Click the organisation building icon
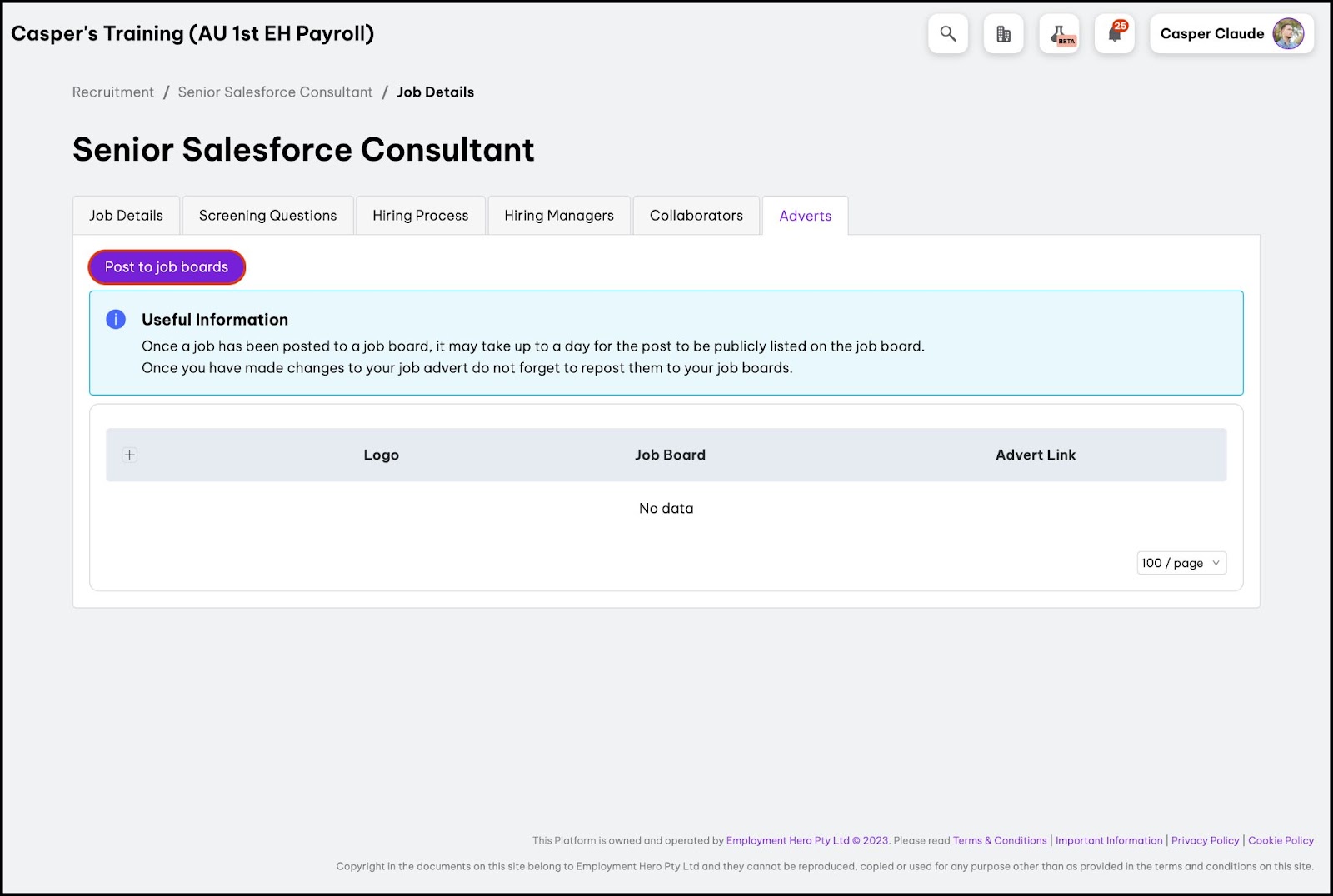Image resolution: width=1333 pixels, height=896 pixels. point(1003,34)
